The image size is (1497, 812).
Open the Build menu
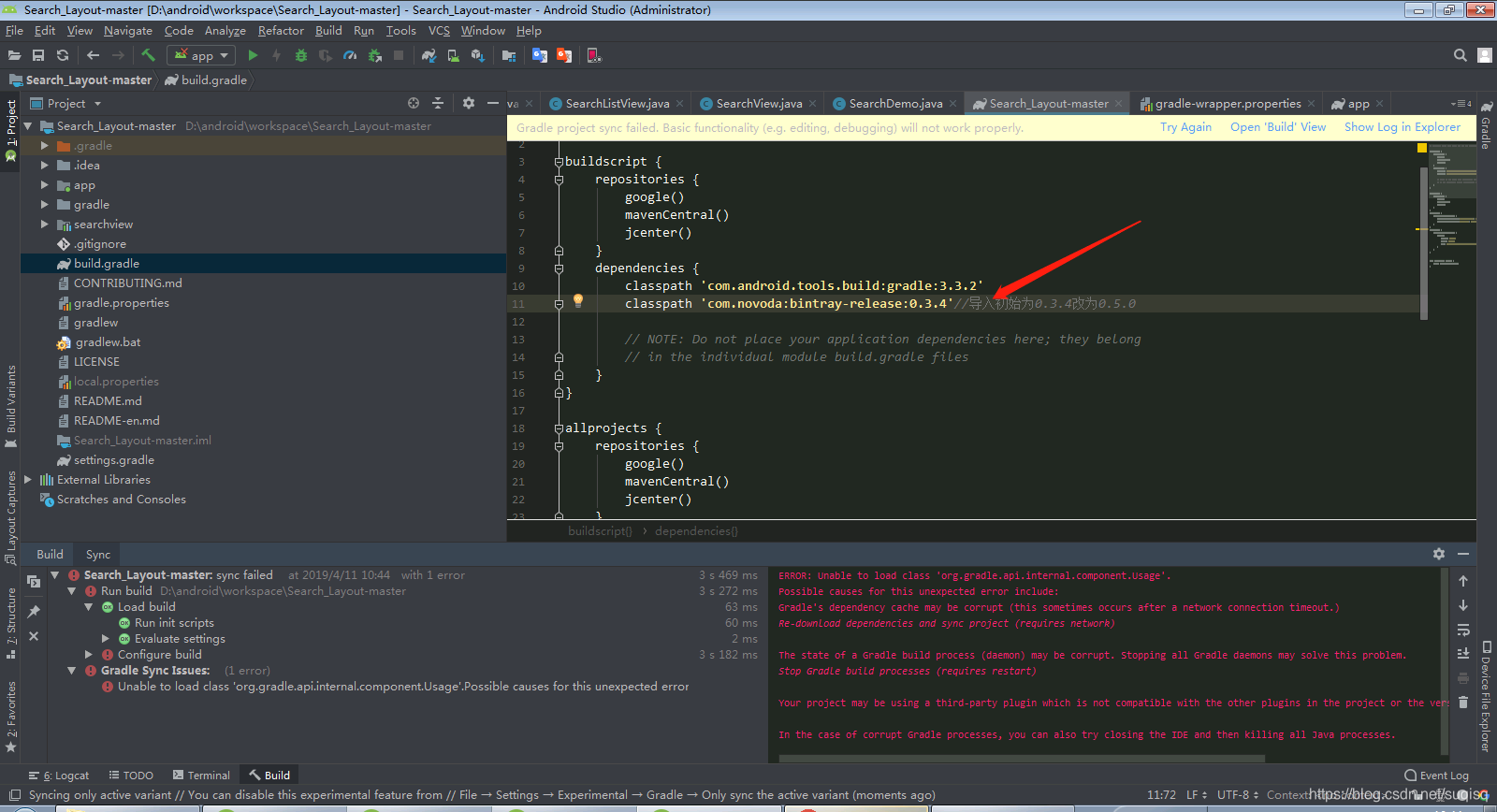tap(328, 31)
